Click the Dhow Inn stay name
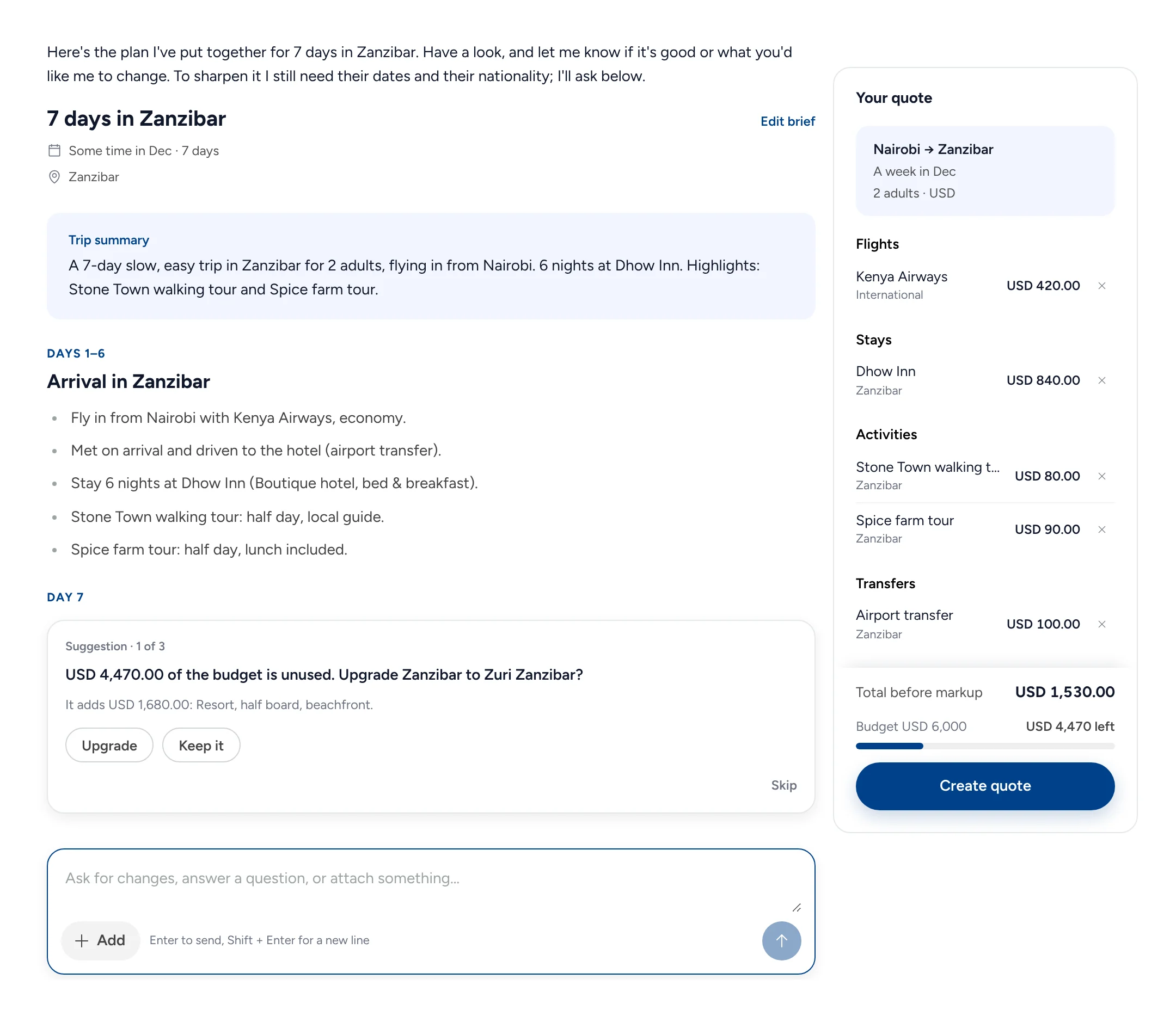 pyautogui.click(x=885, y=371)
